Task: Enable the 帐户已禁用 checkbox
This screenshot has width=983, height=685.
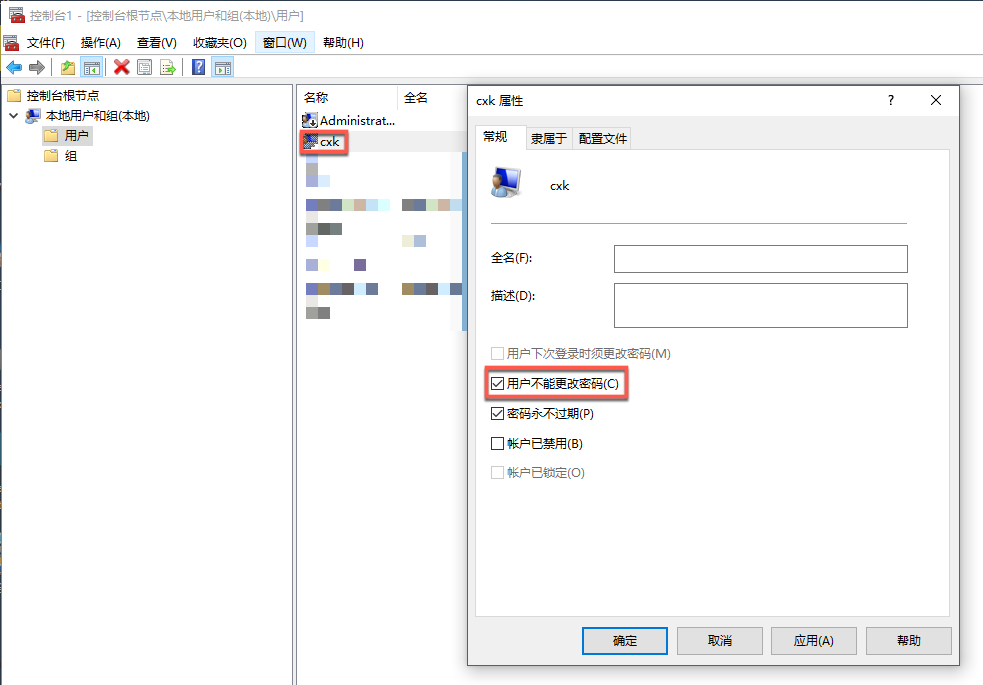Action: pyautogui.click(x=496, y=443)
